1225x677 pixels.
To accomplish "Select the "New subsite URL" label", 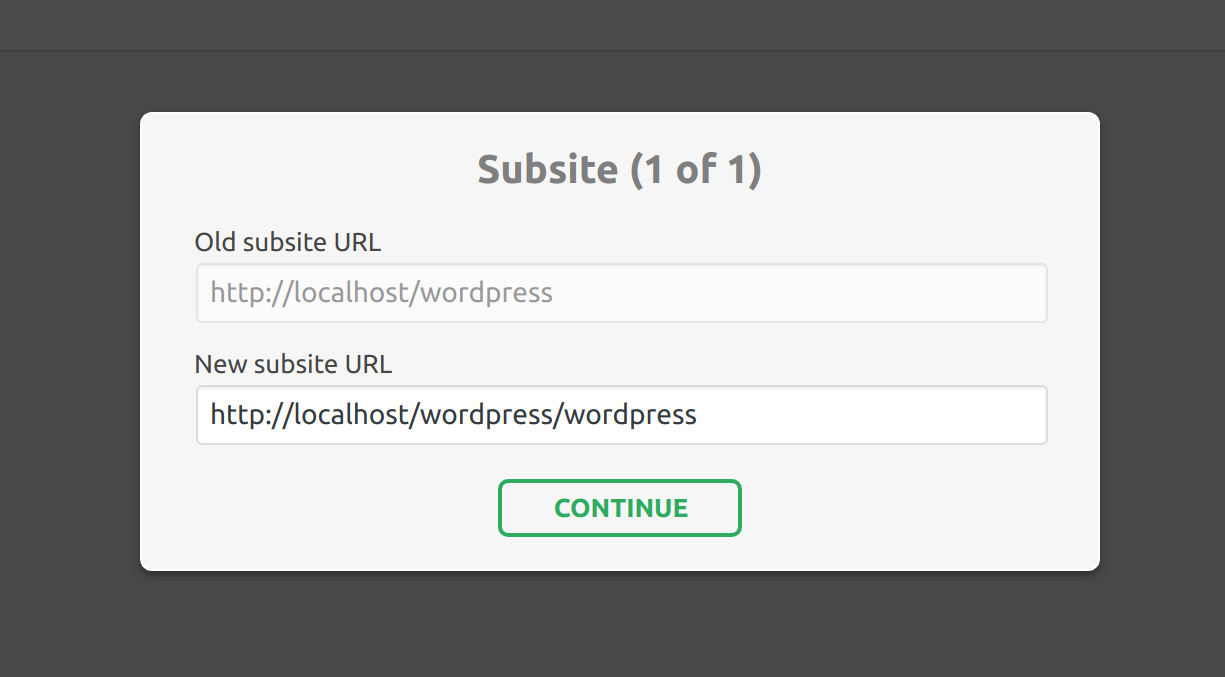I will coord(293,364).
